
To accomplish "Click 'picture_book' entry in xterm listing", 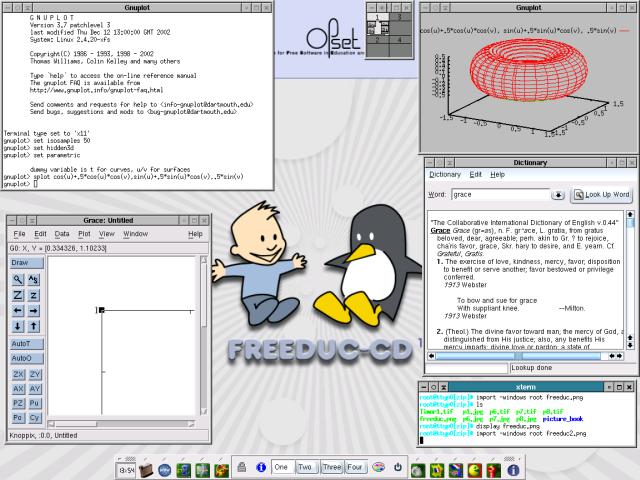I will click(x=563, y=419).
